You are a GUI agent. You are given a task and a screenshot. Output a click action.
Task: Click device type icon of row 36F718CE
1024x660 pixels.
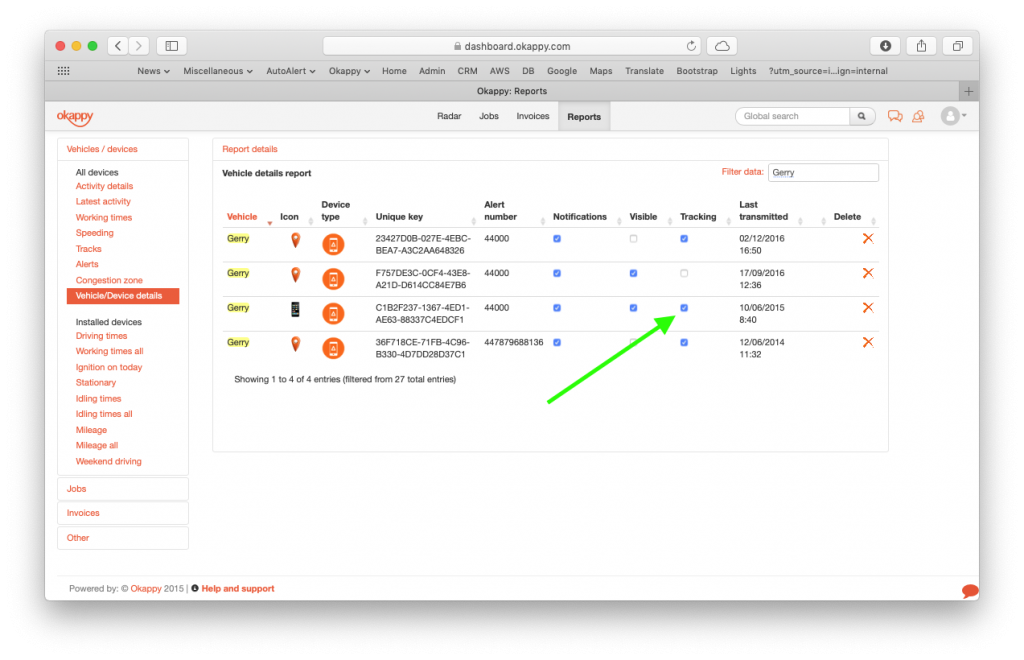click(x=333, y=348)
